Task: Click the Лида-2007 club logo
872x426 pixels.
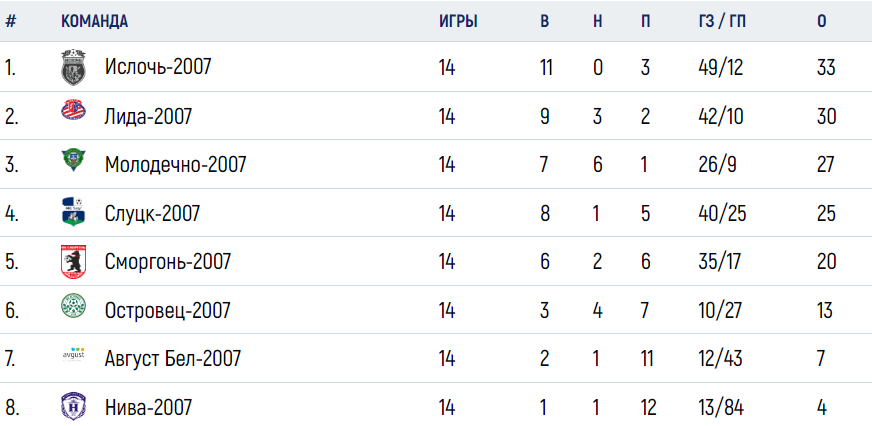Action: point(73,110)
